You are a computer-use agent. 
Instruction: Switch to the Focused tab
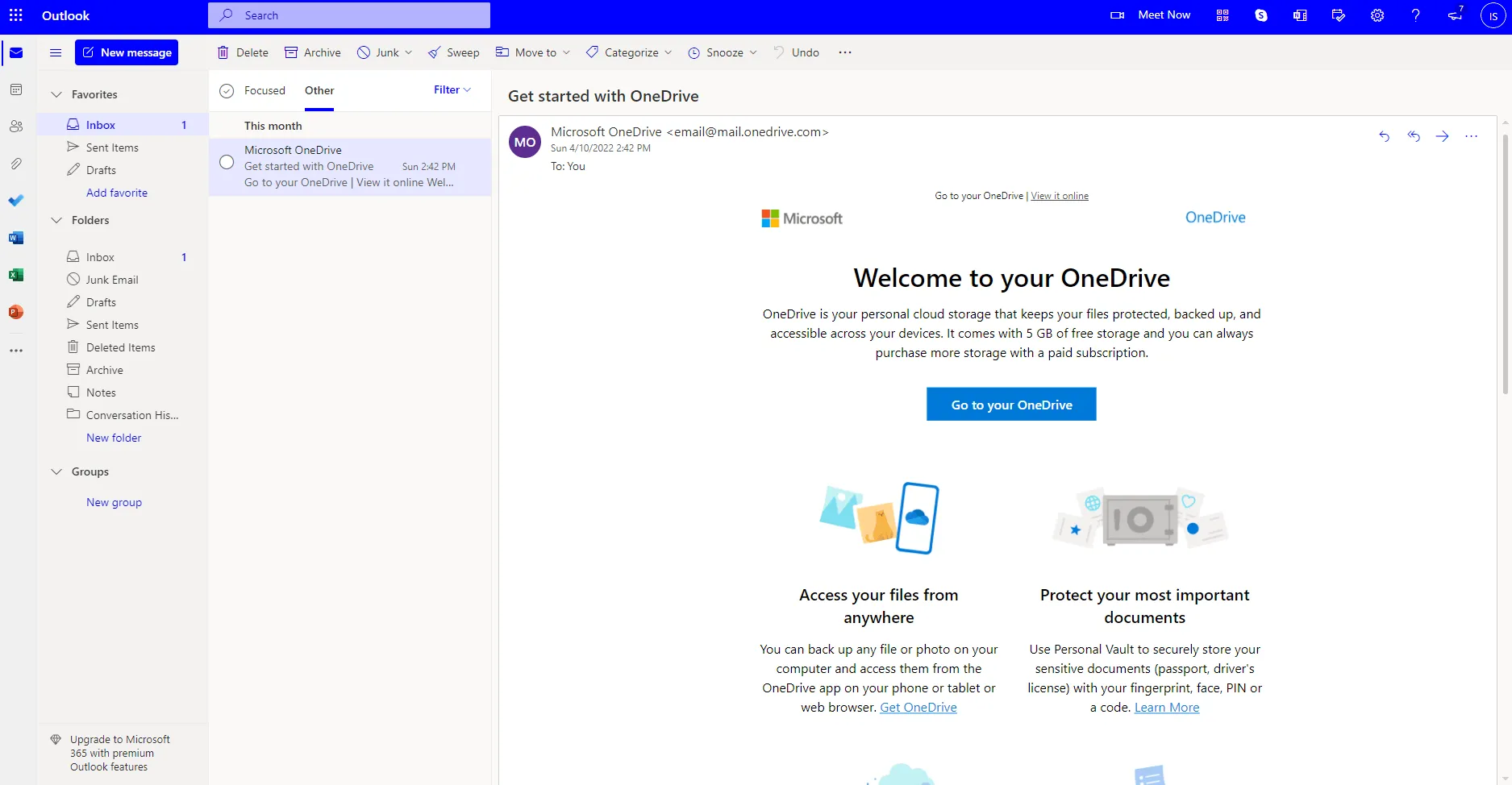click(264, 90)
